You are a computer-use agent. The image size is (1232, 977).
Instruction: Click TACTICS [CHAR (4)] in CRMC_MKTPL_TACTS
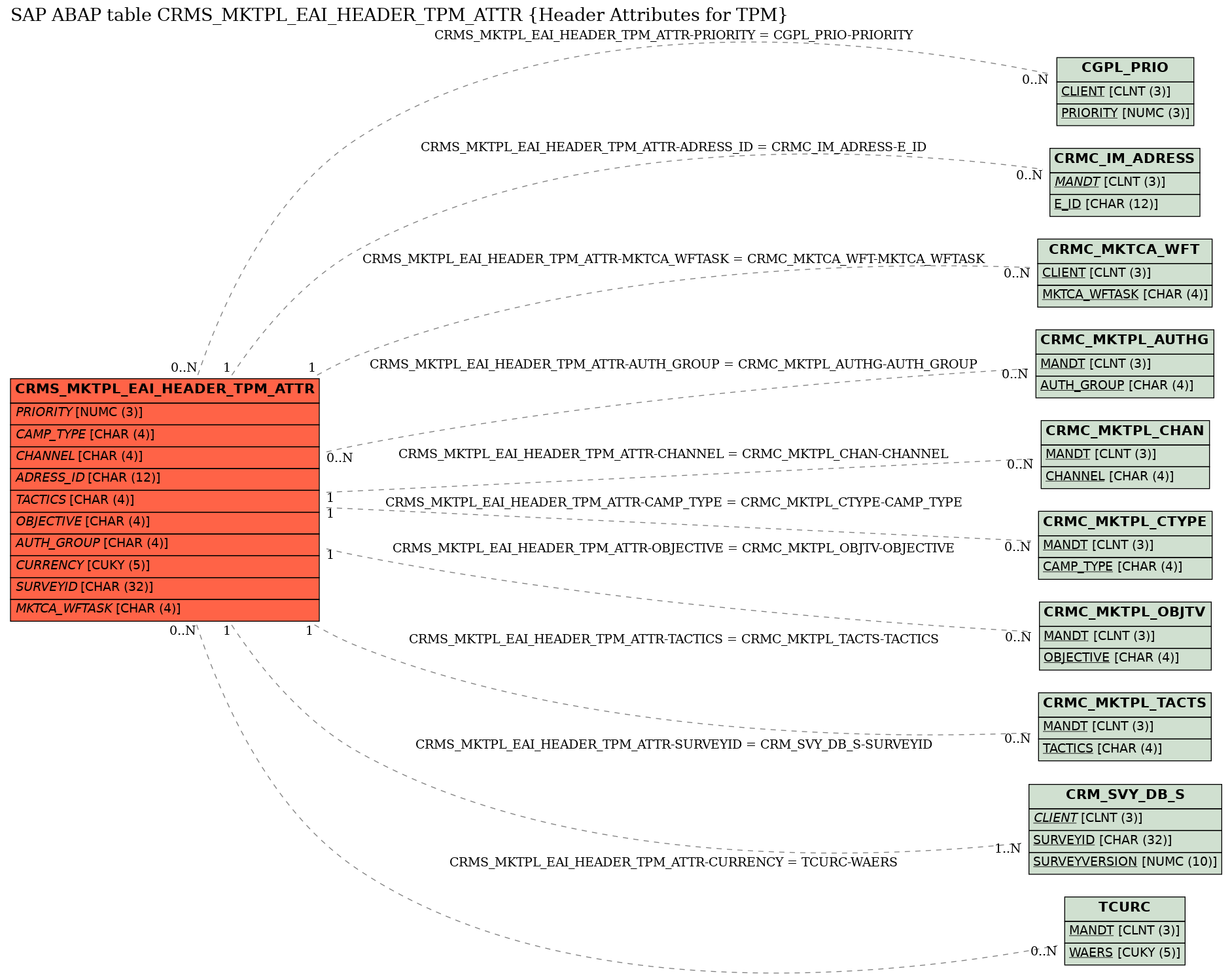pyautogui.click(x=1125, y=749)
